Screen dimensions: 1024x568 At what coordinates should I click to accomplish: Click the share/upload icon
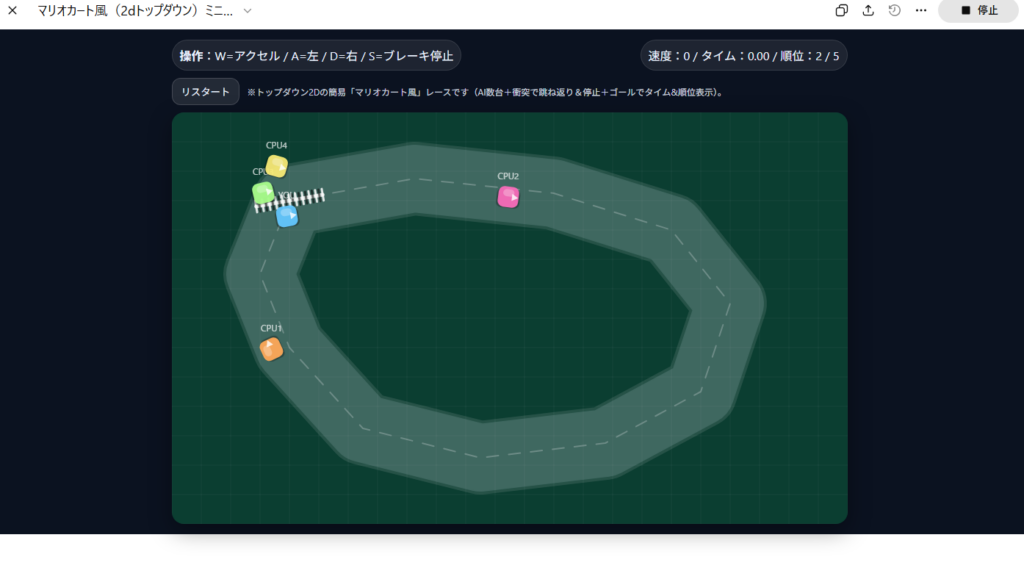pyautogui.click(x=868, y=10)
